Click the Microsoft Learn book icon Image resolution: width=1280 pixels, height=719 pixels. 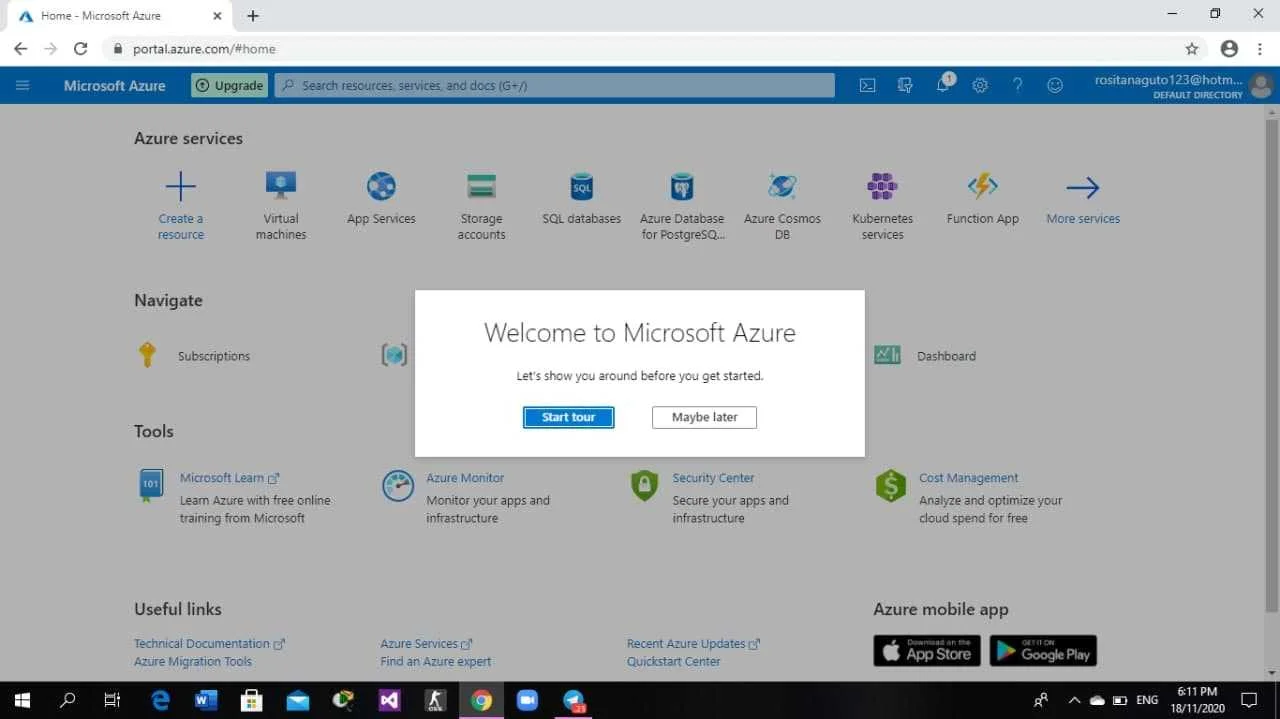pos(150,485)
